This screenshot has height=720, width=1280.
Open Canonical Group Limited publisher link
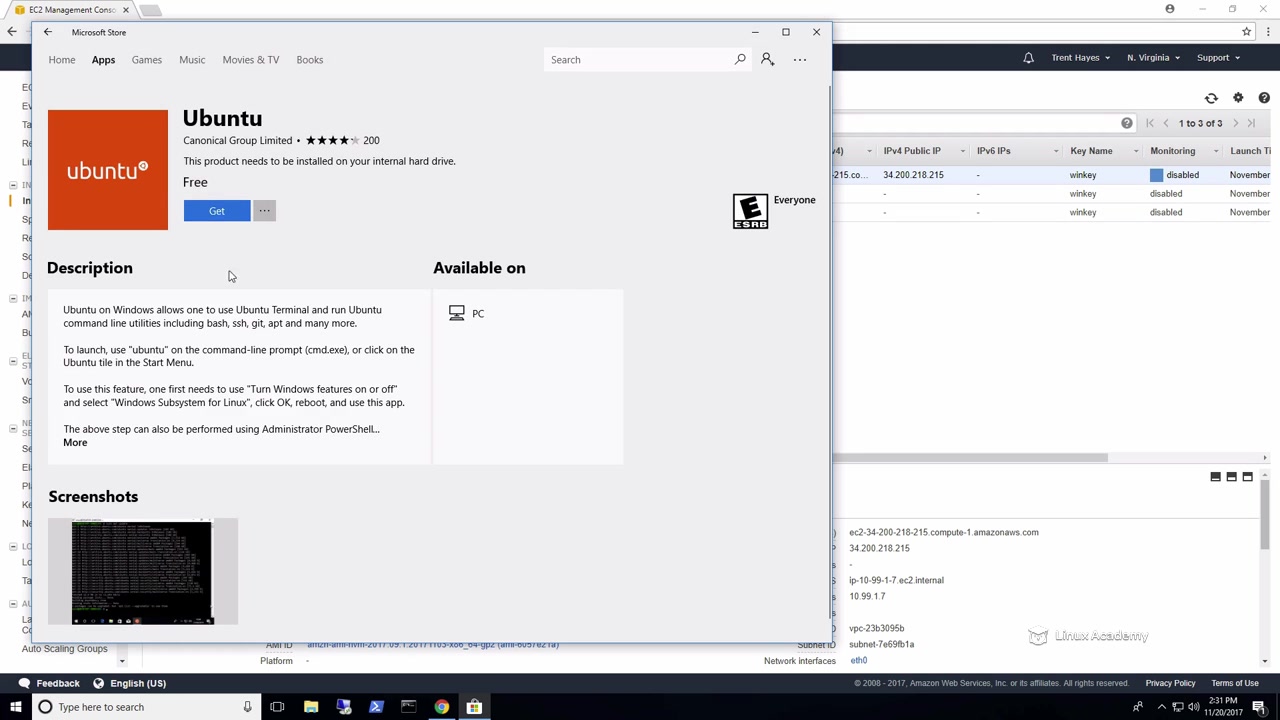pyautogui.click(x=238, y=140)
